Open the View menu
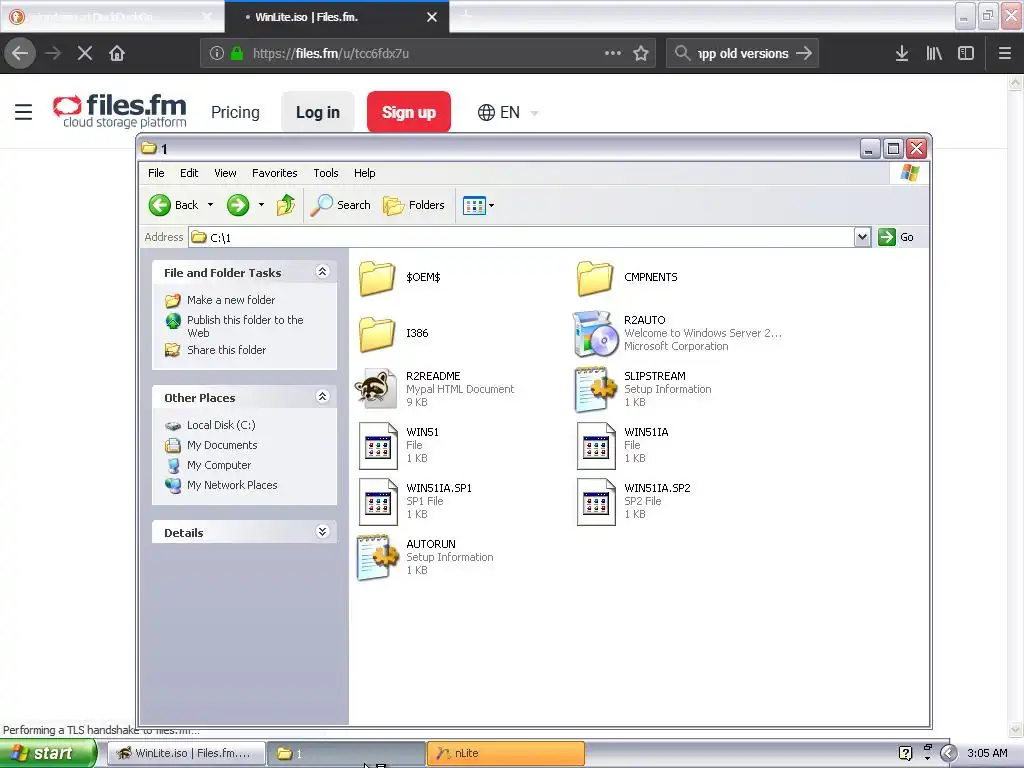 (225, 173)
